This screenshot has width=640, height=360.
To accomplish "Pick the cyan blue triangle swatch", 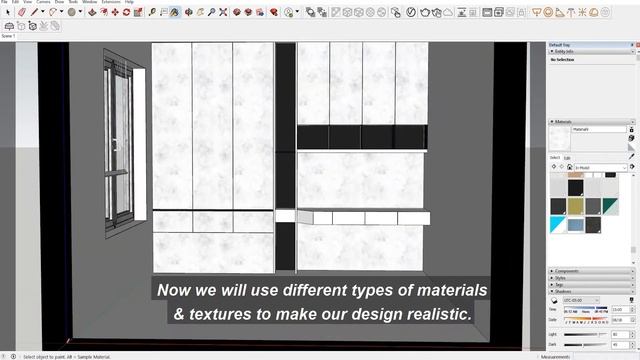I will tap(558, 225).
